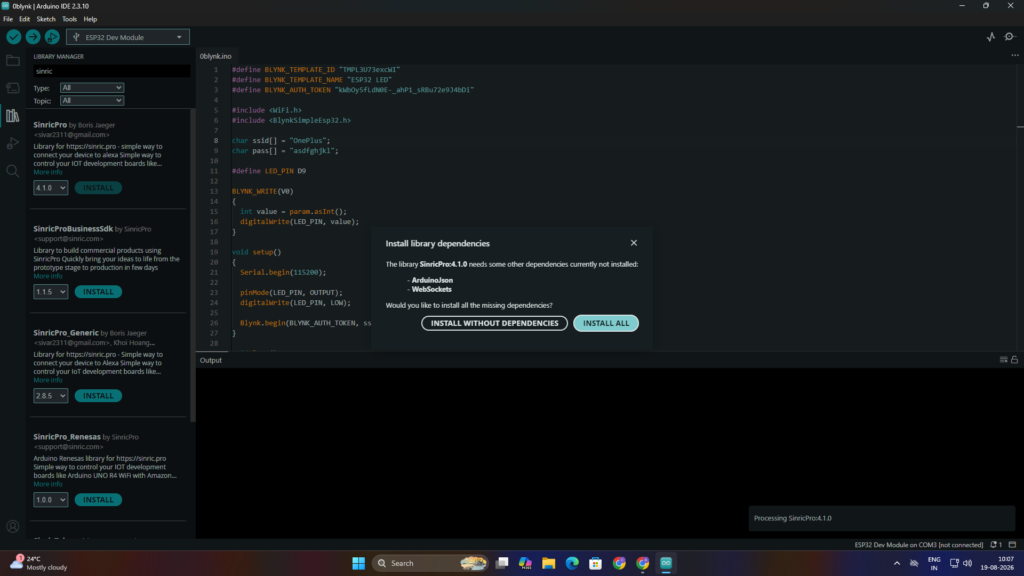
Task: Close the Install library dependencies dialog
Action: tap(633, 243)
